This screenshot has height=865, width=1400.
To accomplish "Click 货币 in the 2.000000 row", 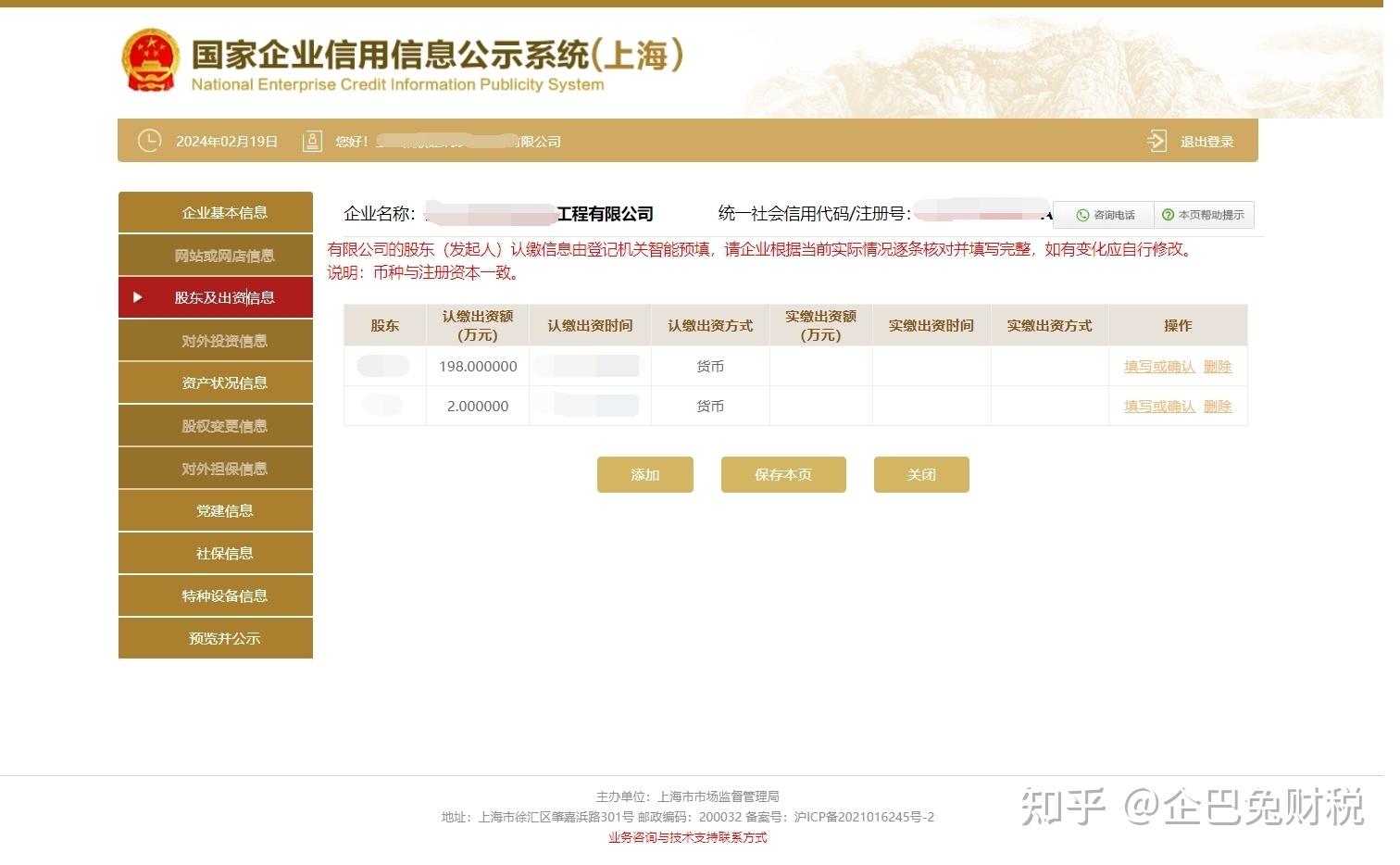I will click(710, 407).
